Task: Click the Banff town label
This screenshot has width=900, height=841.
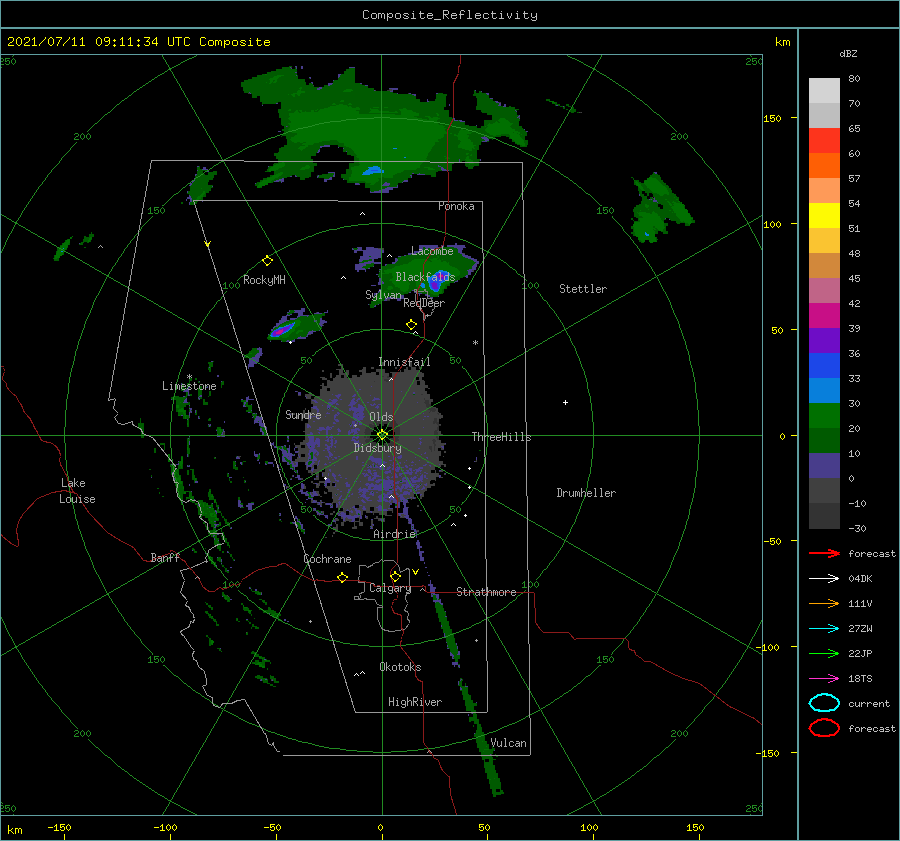Action: point(165,557)
